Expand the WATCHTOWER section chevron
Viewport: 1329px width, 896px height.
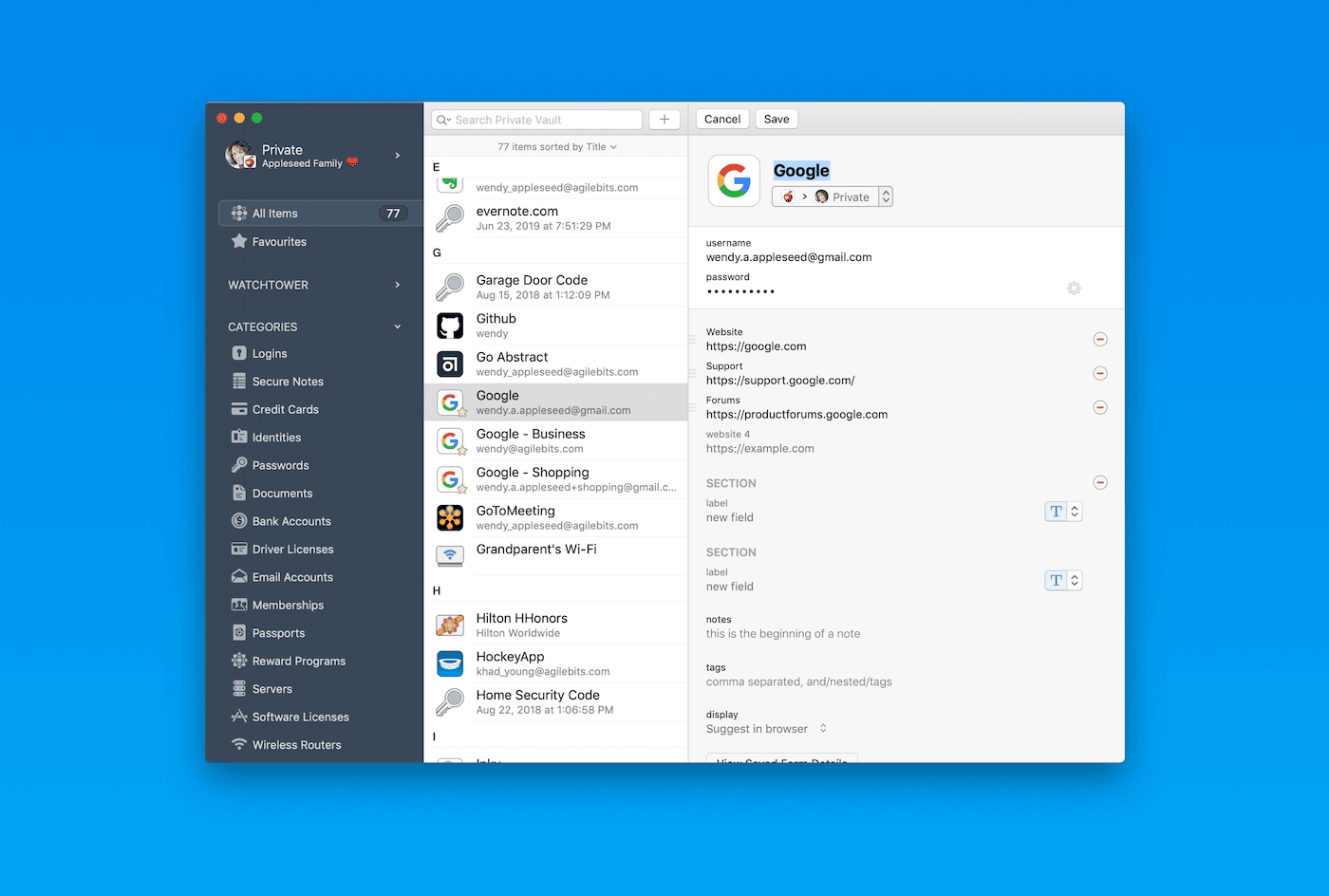click(x=397, y=285)
